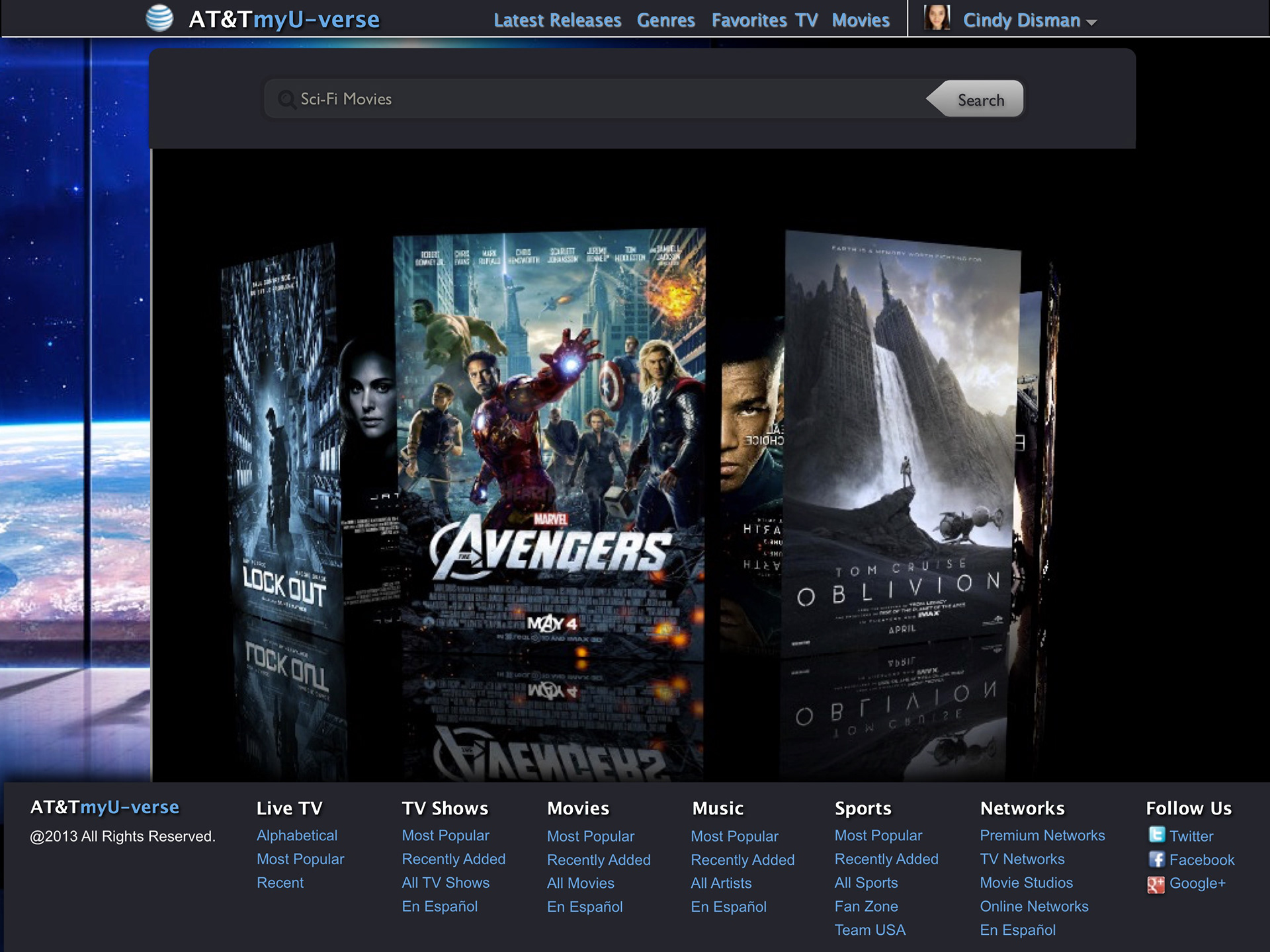The image size is (1270, 952).
Task: Open Movies Most Popular footer link
Action: pos(591,836)
